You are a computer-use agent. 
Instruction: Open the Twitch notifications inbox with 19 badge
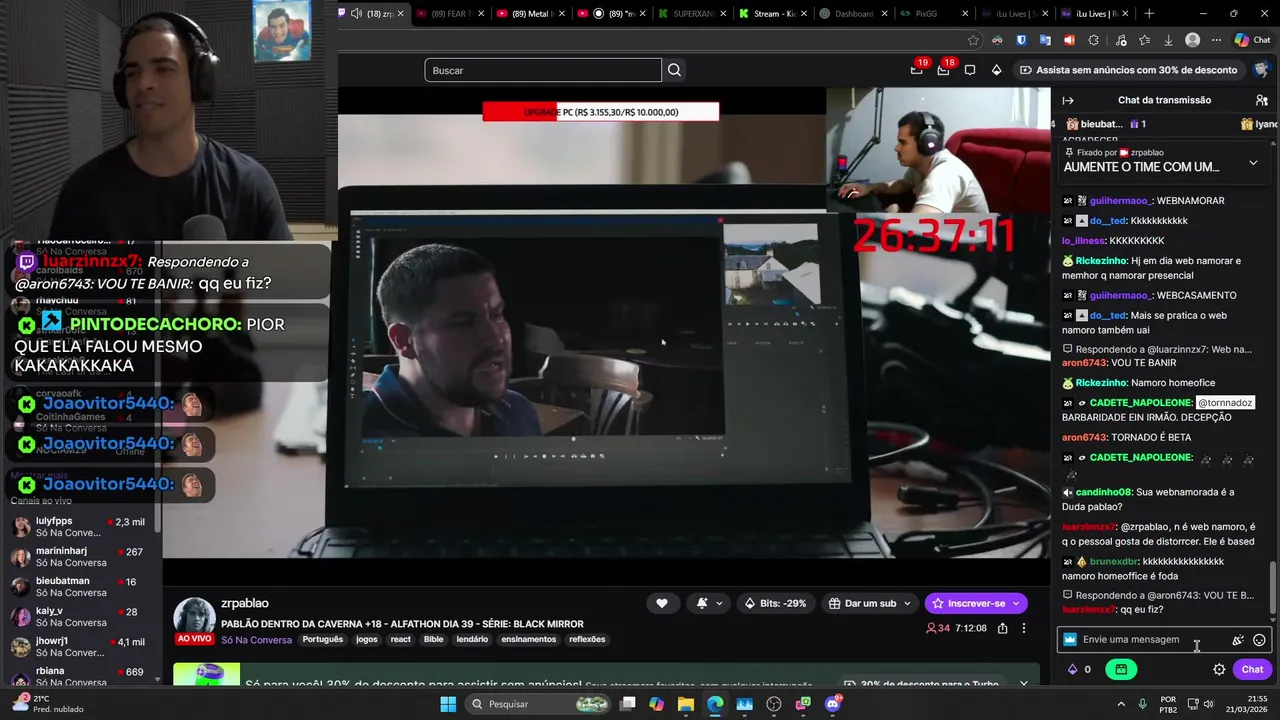coord(917,70)
